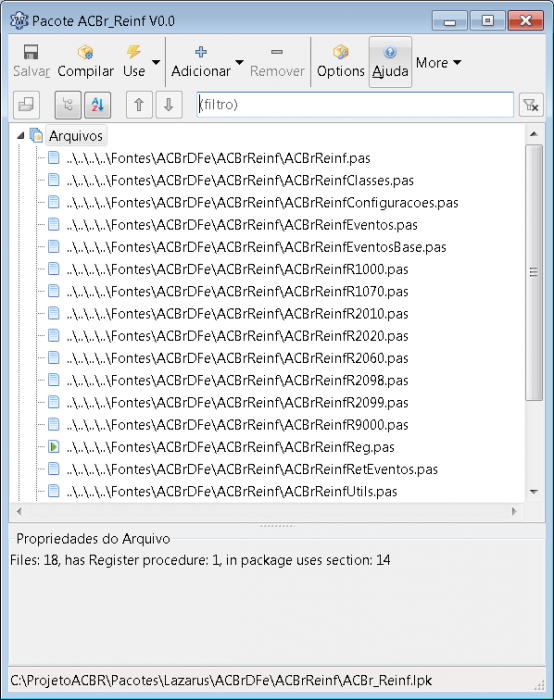Select ACBrReinfReg.pas register unit
This screenshot has width=554, height=700.
230,447
